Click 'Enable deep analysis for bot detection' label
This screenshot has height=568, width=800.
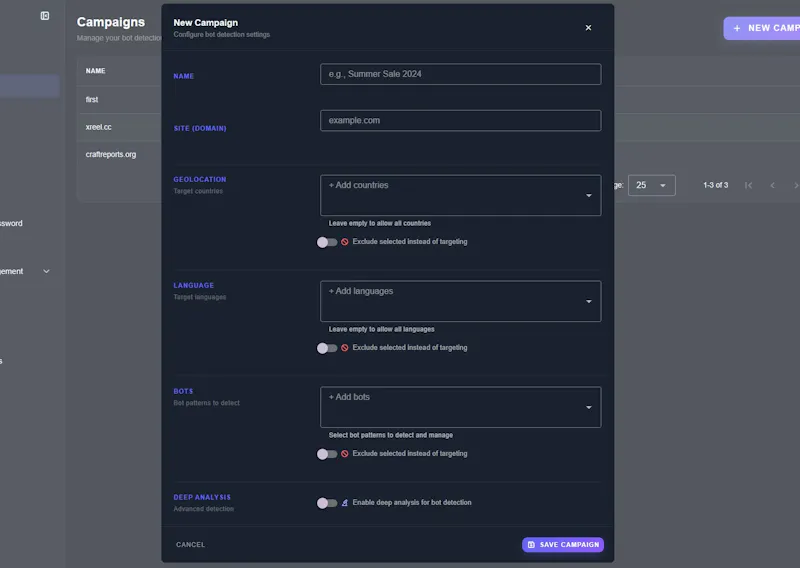(412, 503)
